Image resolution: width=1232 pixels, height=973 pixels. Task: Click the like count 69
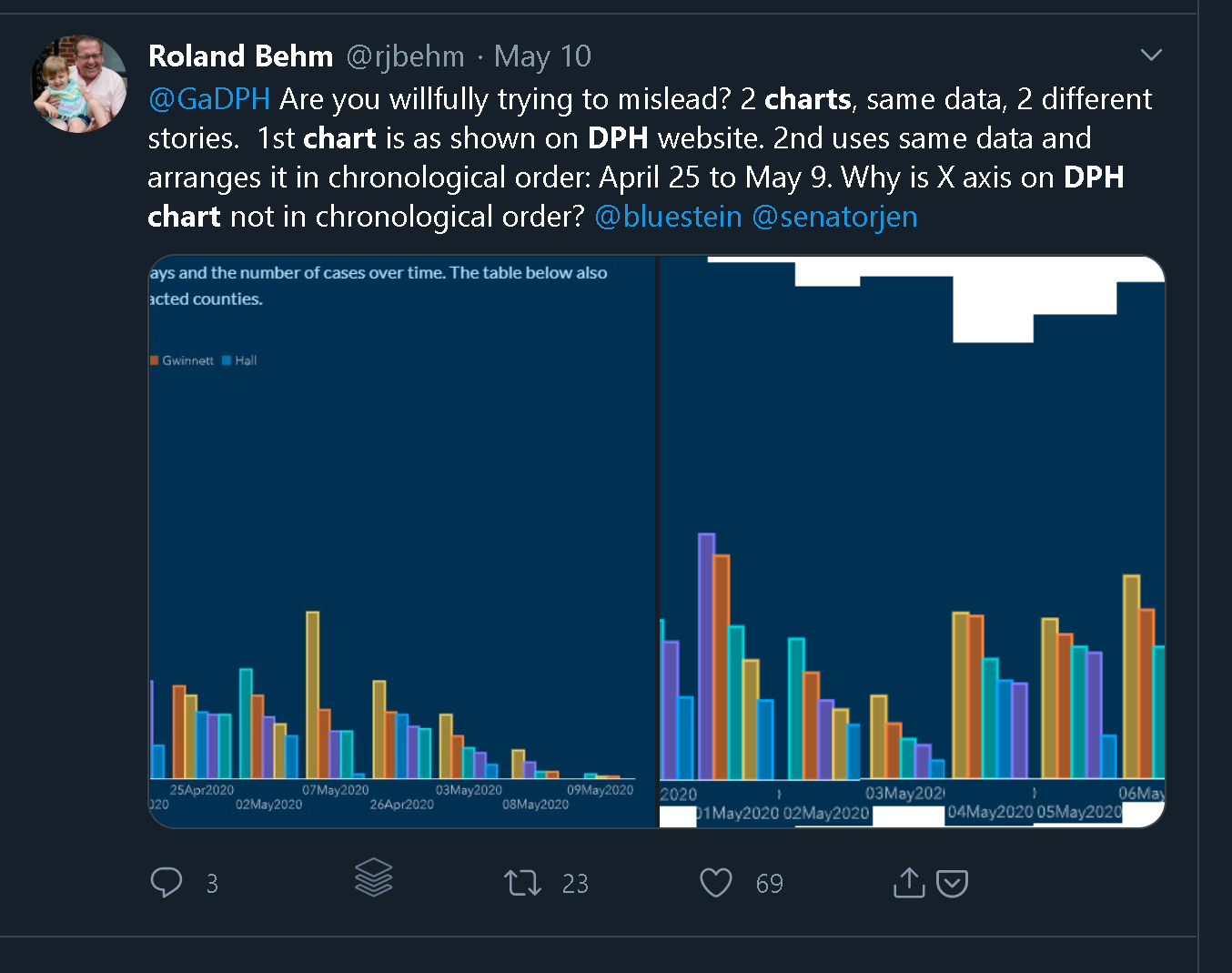click(769, 883)
